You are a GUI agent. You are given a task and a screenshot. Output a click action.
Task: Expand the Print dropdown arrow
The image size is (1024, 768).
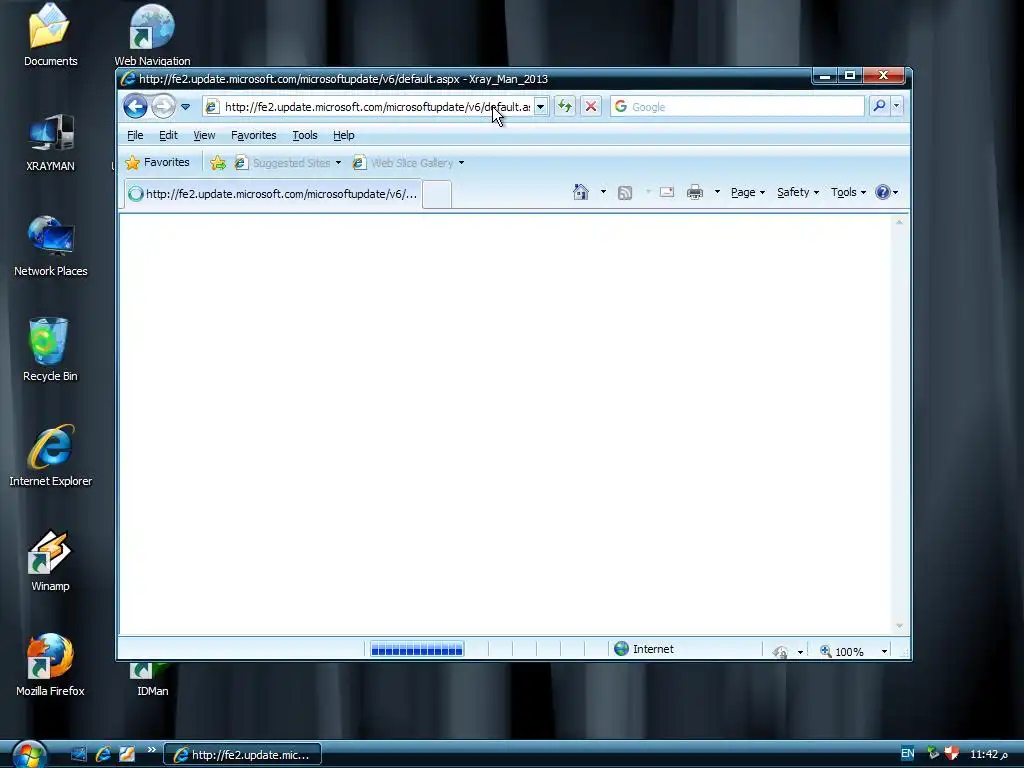(717, 192)
